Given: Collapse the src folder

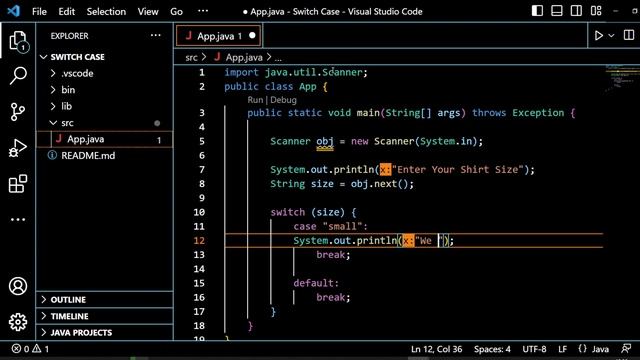Looking at the screenshot, I should pos(67,123).
